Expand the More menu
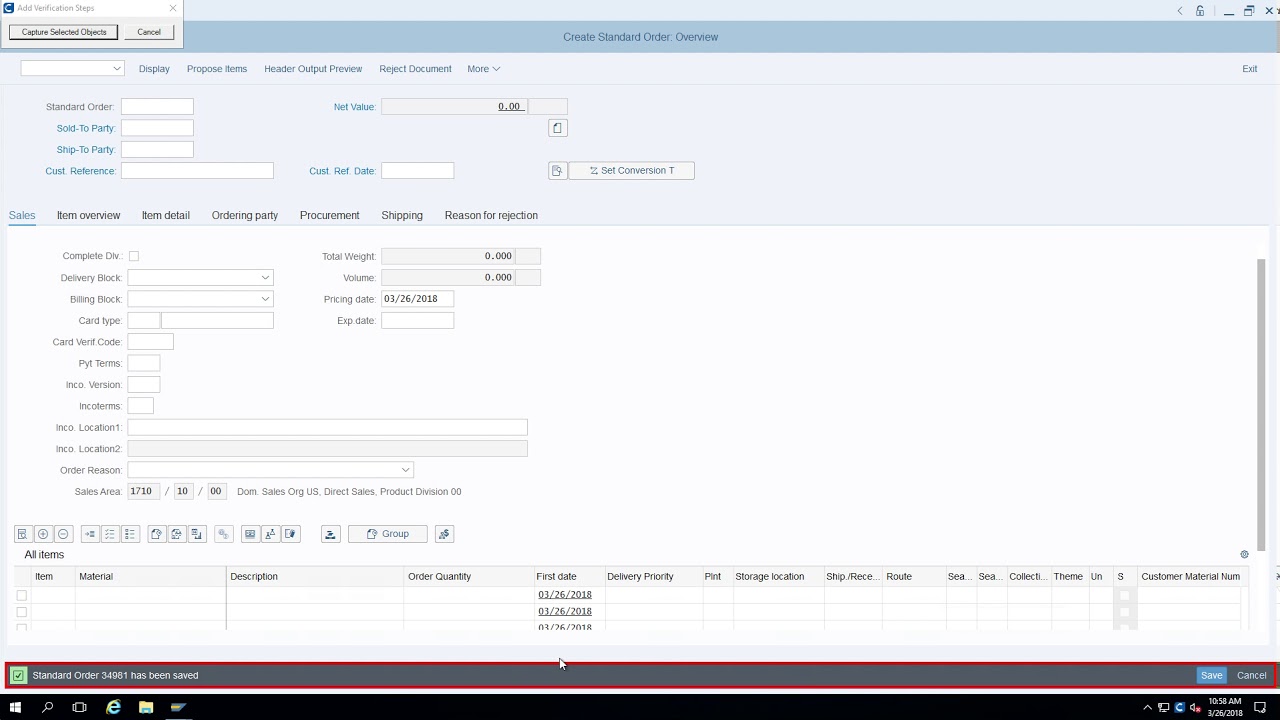The image size is (1280, 720). [483, 69]
